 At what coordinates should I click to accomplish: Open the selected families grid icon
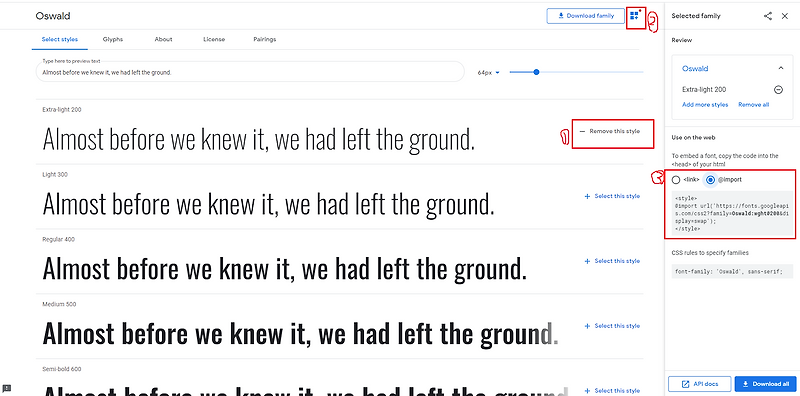click(x=634, y=16)
